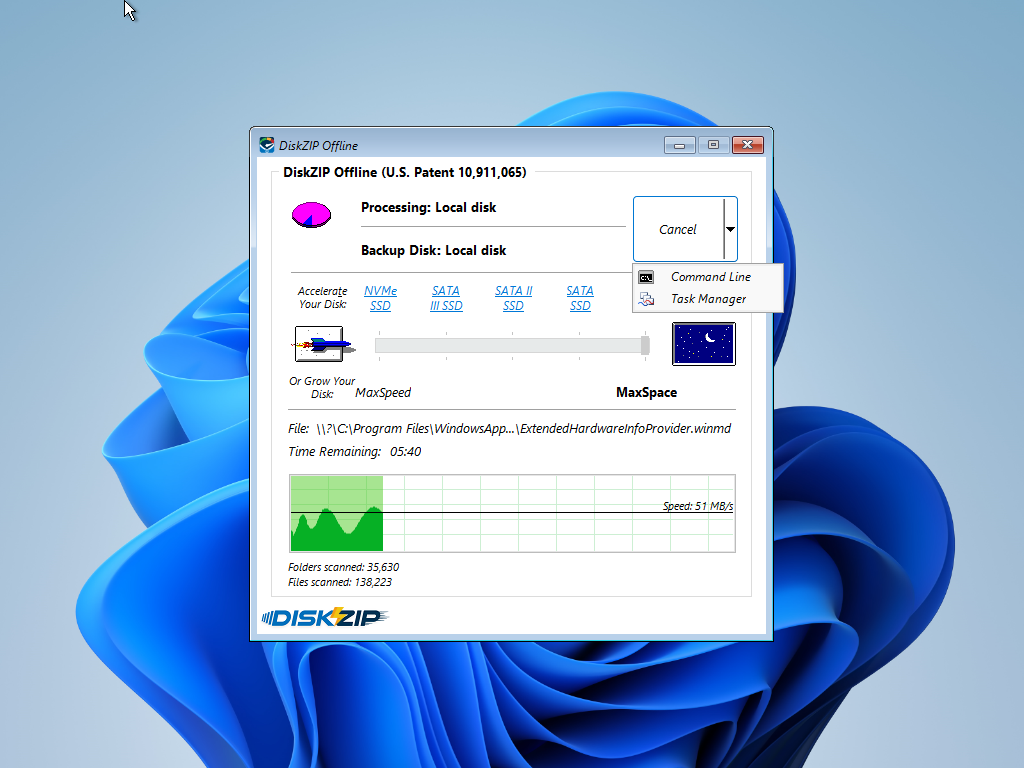This screenshot has width=1024, height=768.
Task: Click the DiskZIP logo at bottom
Action: point(325,617)
